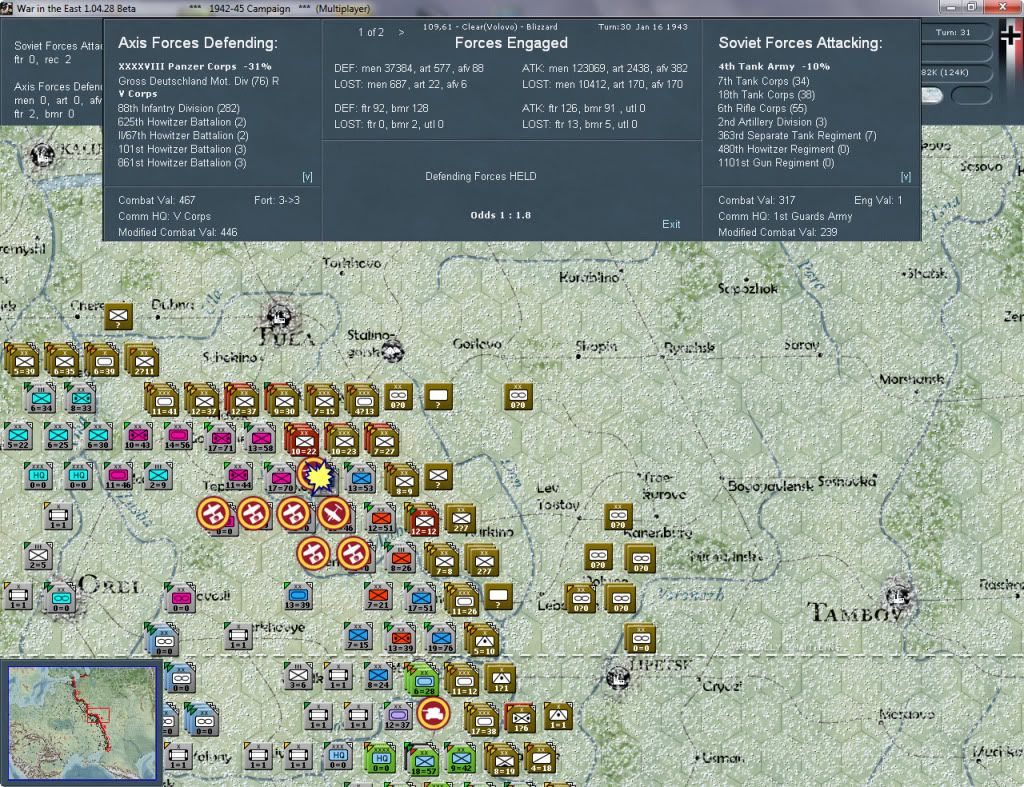Click the Stalinogorsk city icon
Image resolution: width=1024 pixels, height=787 pixels.
pos(392,353)
